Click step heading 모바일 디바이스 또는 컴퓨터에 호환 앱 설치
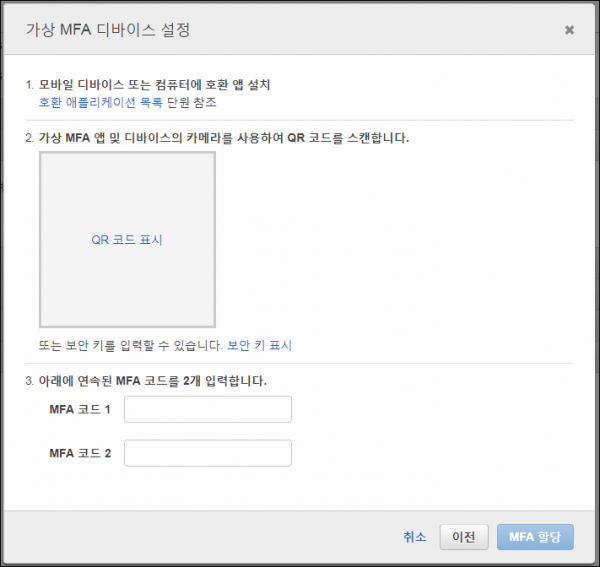The height and width of the screenshot is (567, 600). click(x=155, y=85)
